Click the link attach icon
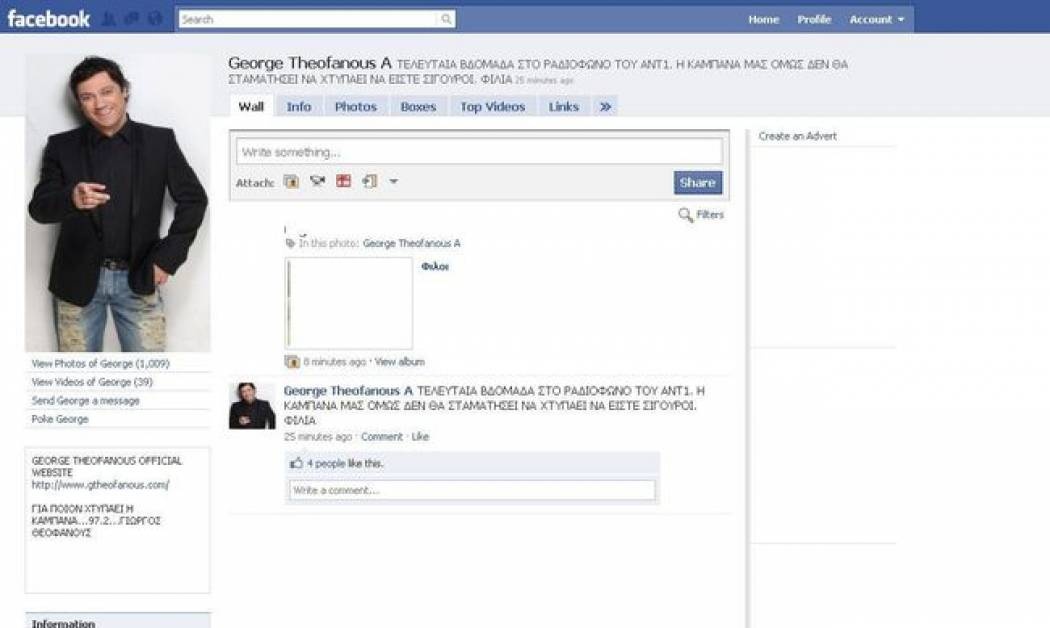This screenshot has height=628, width=1050. [369, 182]
